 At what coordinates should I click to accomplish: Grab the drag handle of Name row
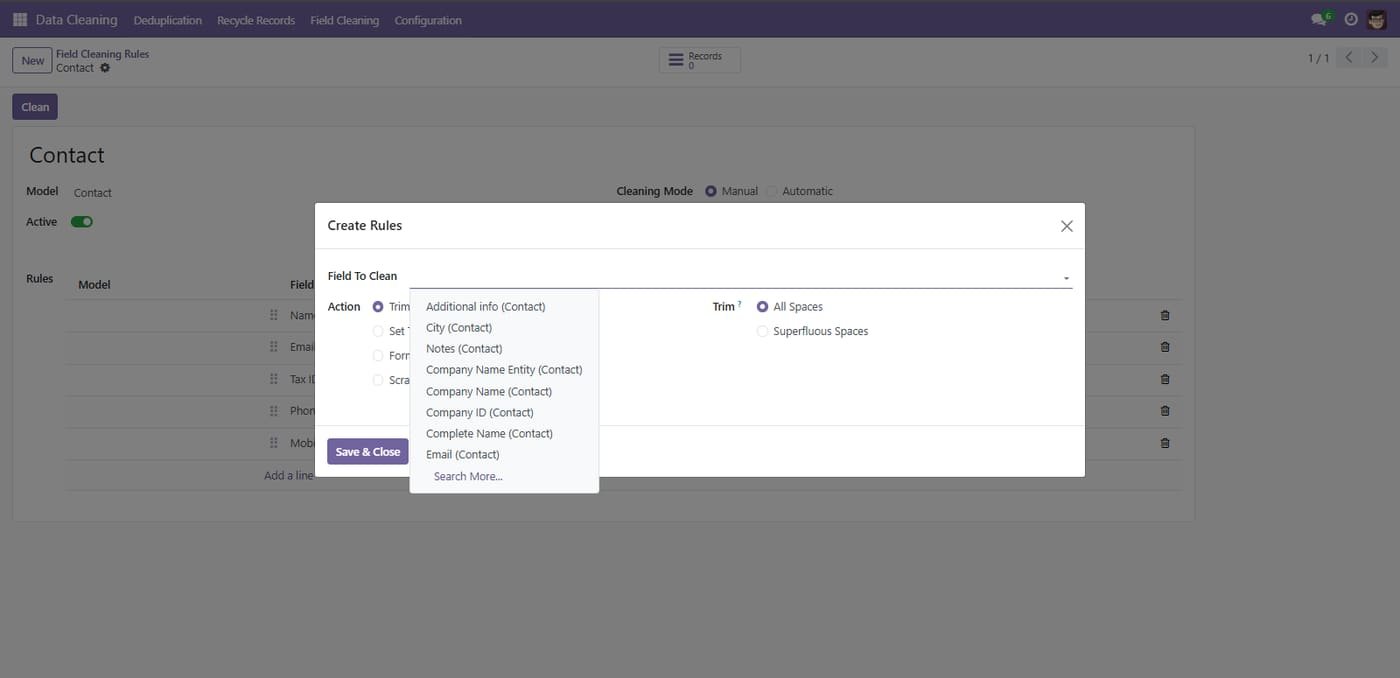[x=273, y=315]
